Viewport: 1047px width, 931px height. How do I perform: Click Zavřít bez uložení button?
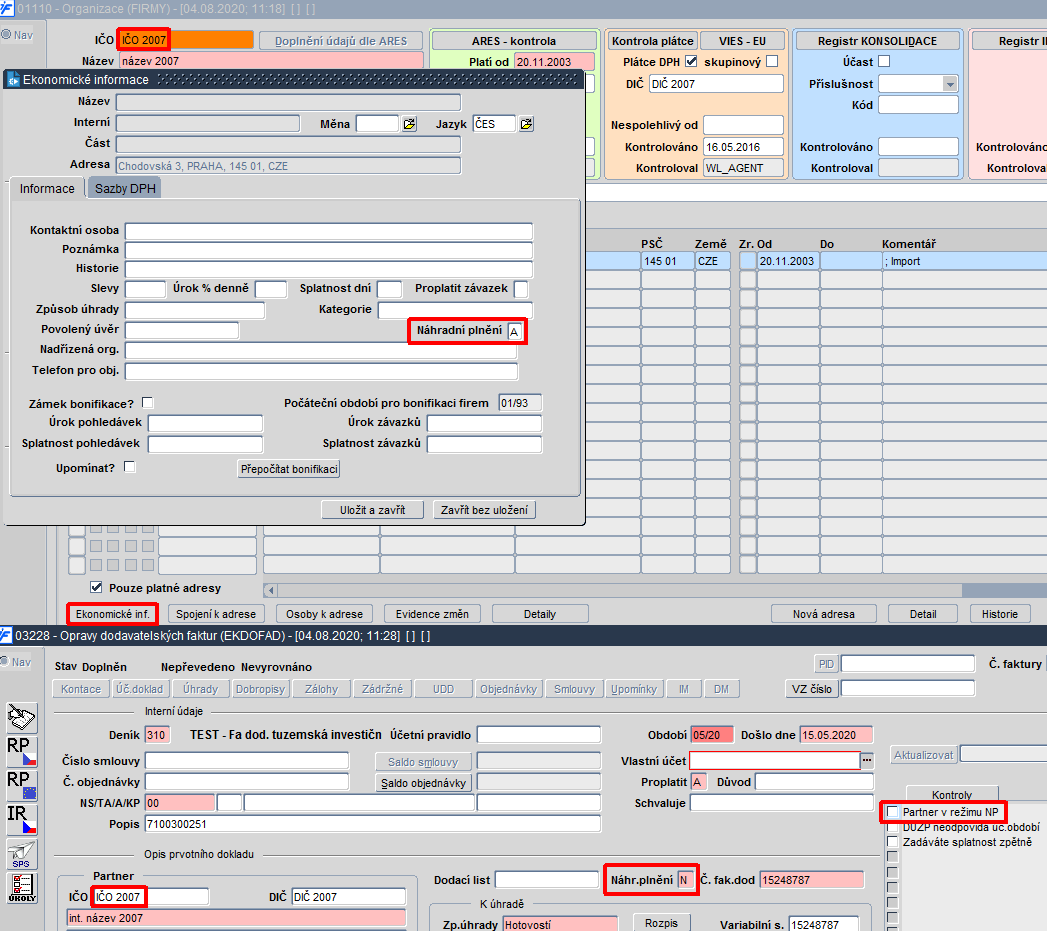484,510
